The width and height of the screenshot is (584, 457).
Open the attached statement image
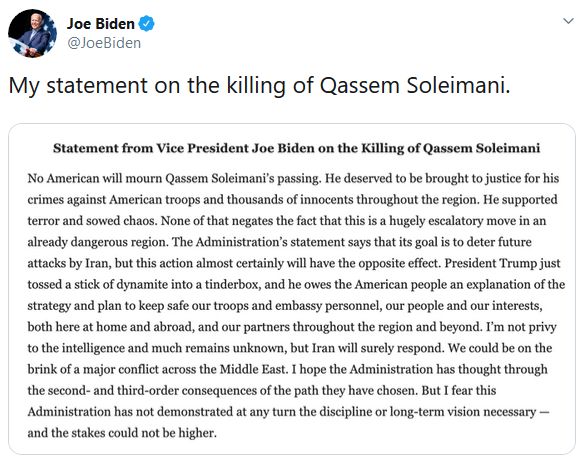[292, 289]
